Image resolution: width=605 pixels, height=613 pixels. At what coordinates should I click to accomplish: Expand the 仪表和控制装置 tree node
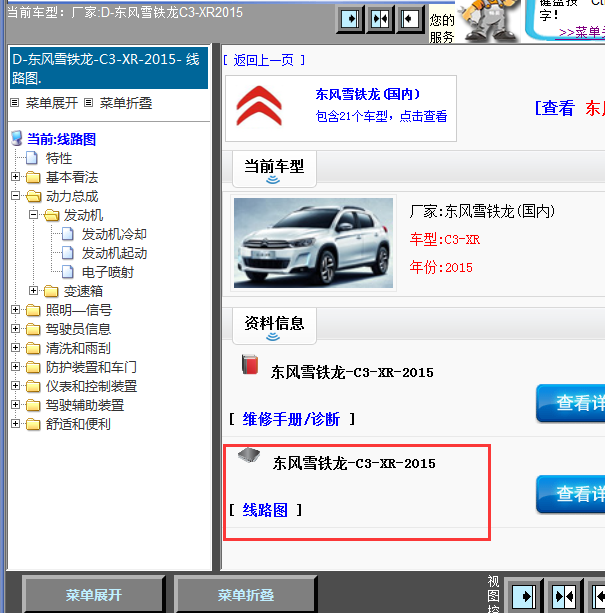(15, 385)
